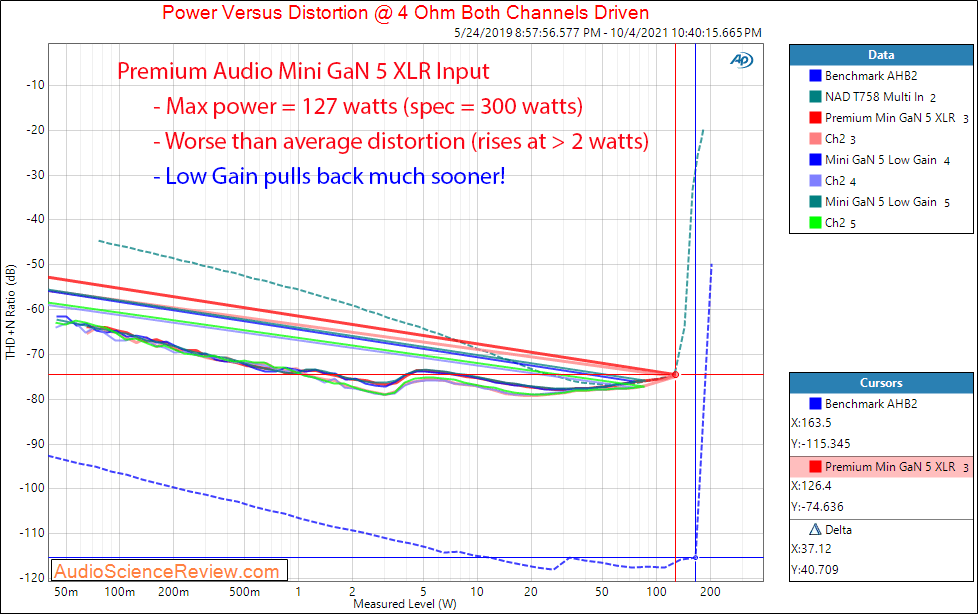Click the Max power = 127 watts annotation
Viewport: 978px width, 614px height.
click(368, 106)
